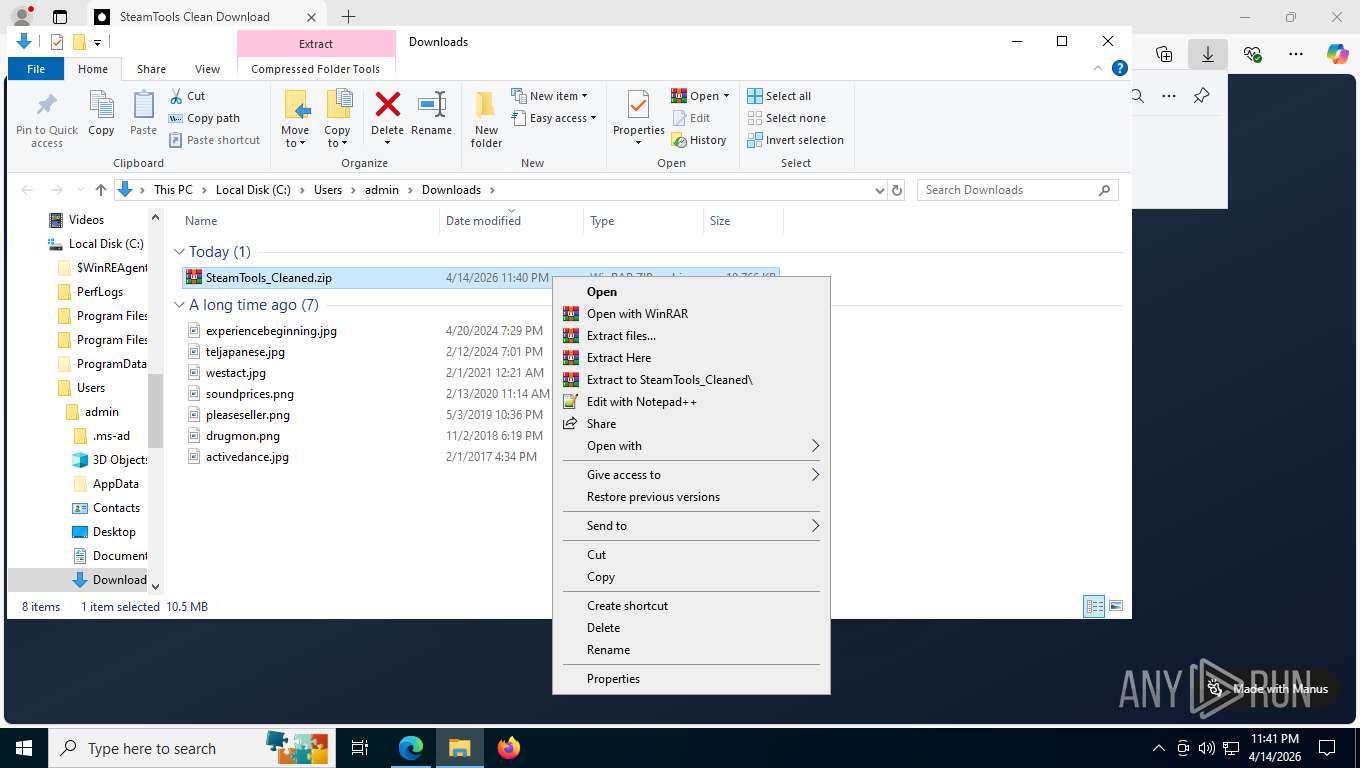Click Share in the context menu
Screen dimensions: 1360x768
pos(691,424)
